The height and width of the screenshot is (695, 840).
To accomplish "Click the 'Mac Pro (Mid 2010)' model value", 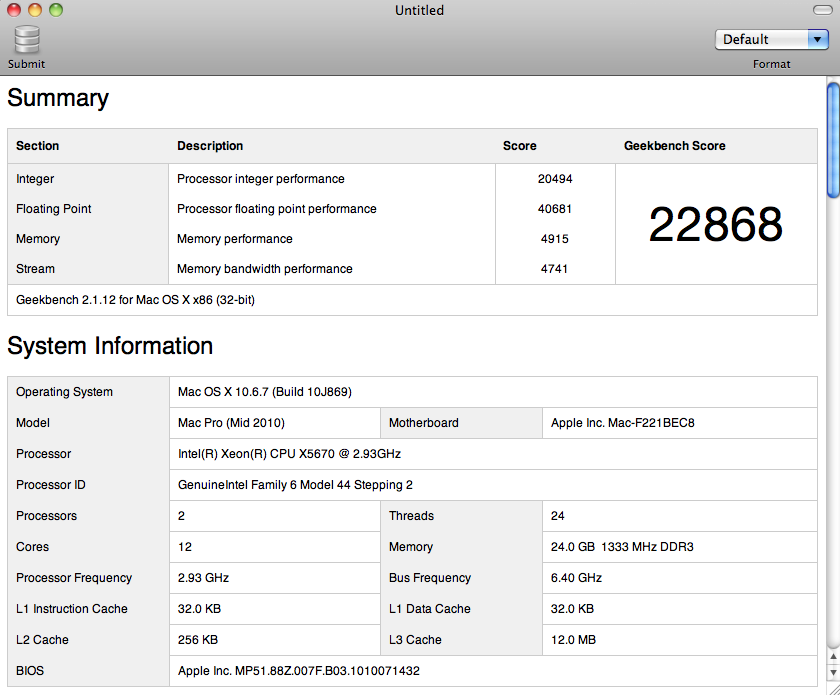I will tap(231, 423).
